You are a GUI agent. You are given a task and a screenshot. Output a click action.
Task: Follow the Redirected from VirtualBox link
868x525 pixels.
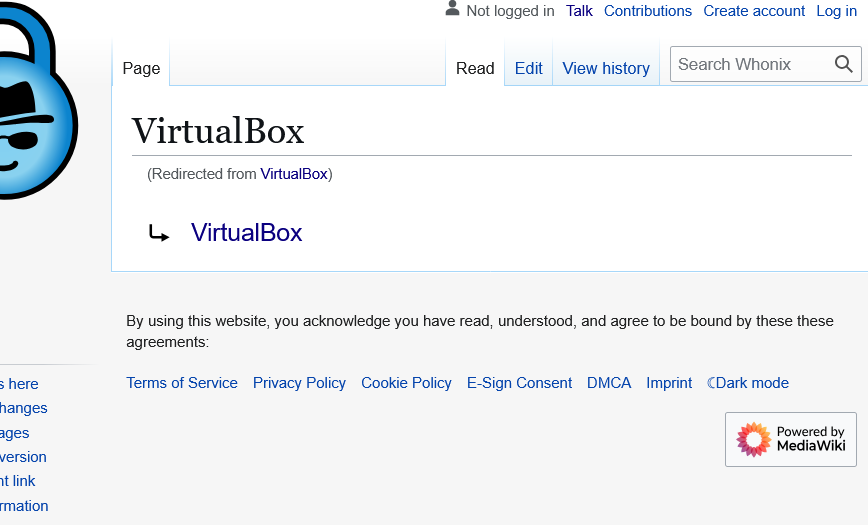(294, 174)
